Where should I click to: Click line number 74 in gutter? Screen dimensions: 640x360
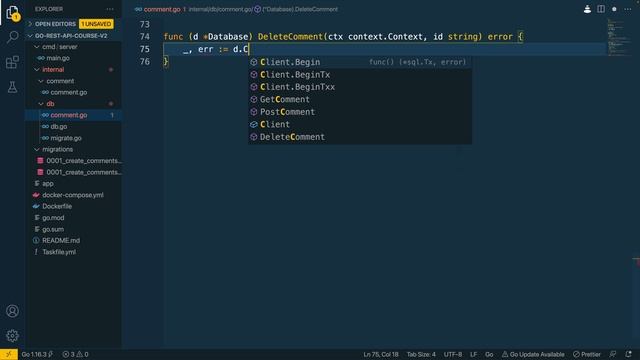[x=144, y=37]
